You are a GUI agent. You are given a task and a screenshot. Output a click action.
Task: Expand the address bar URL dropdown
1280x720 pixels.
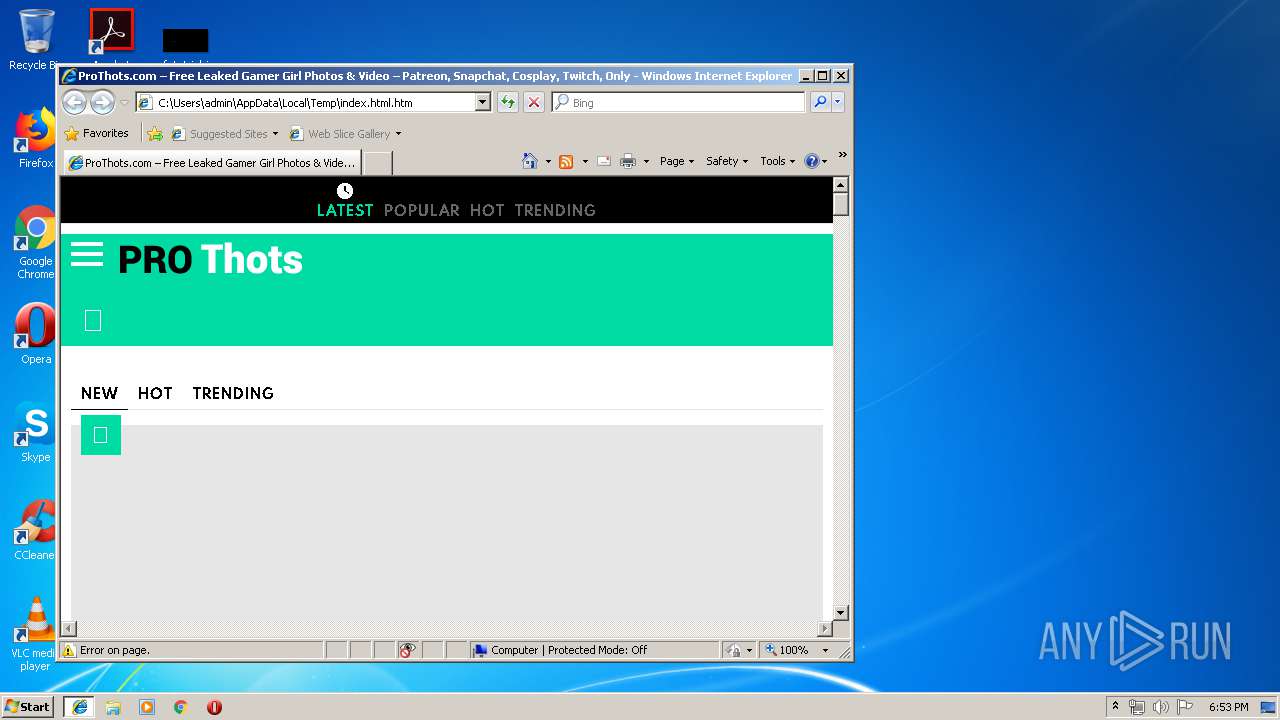coord(482,102)
